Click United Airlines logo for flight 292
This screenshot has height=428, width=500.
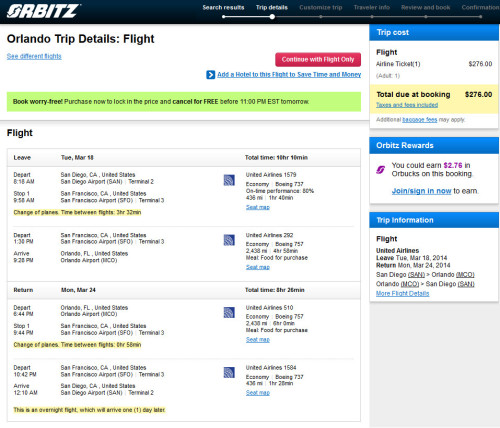point(229,240)
